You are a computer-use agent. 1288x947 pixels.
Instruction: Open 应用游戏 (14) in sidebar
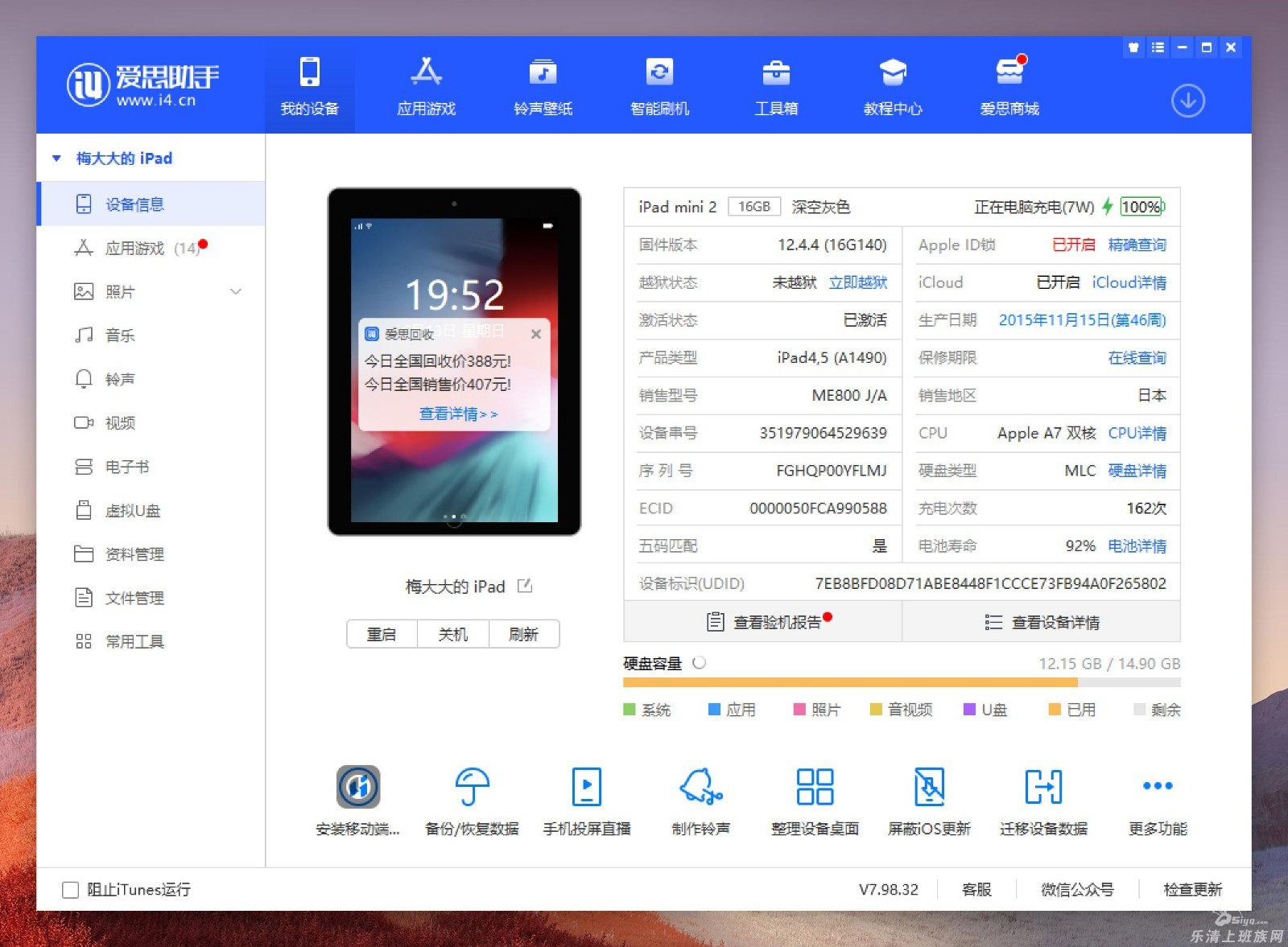151,248
